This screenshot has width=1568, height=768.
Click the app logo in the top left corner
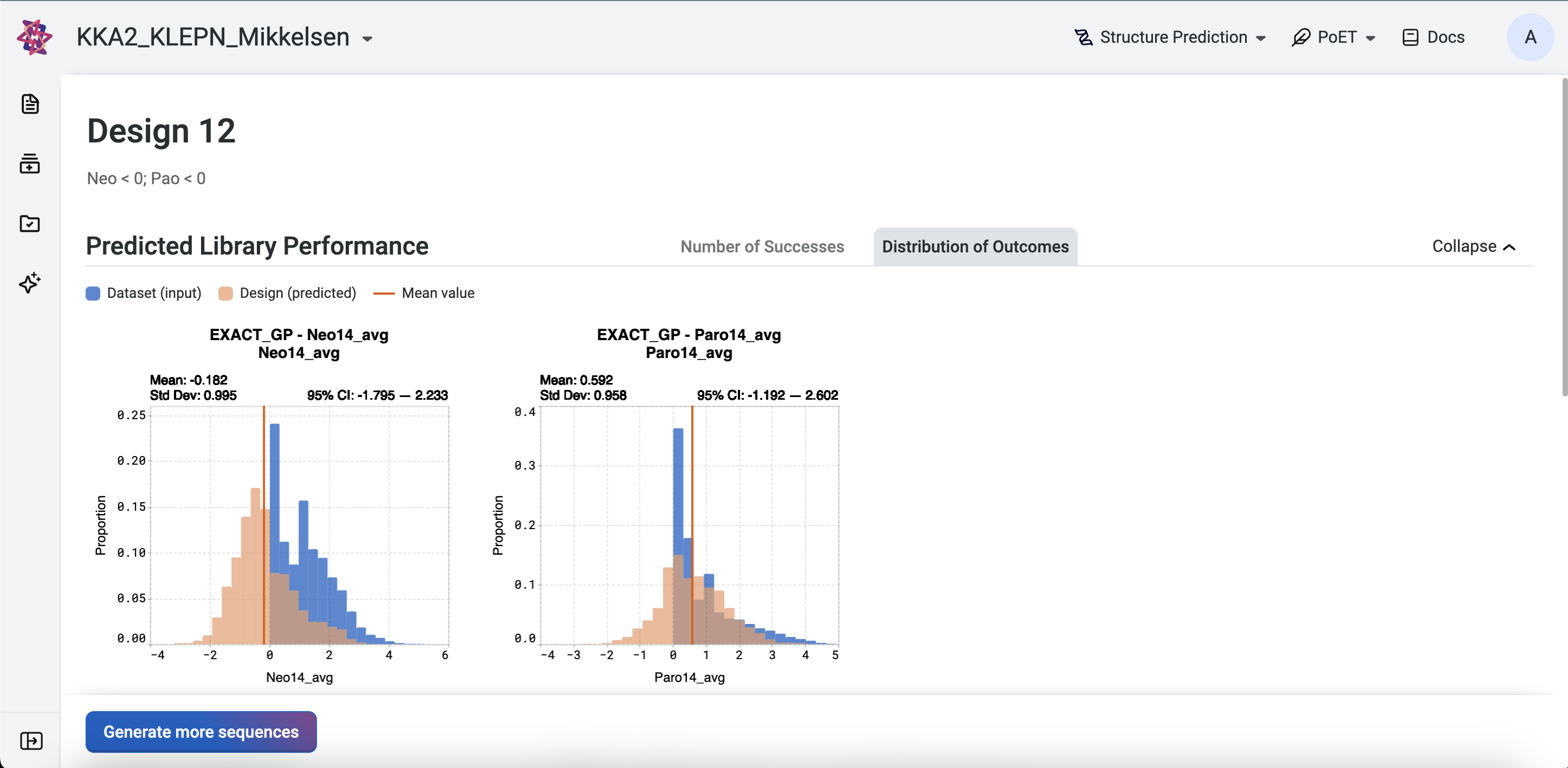(x=34, y=37)
